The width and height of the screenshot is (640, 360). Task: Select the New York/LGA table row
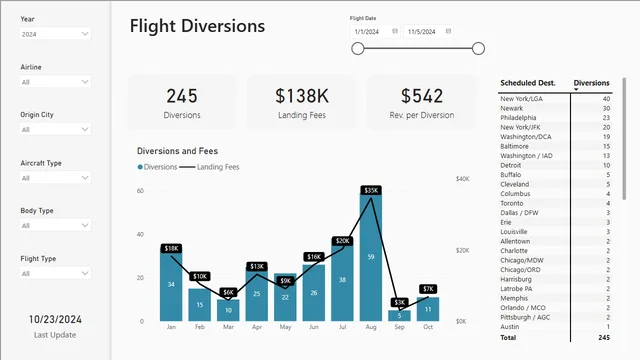coord(555,99)
